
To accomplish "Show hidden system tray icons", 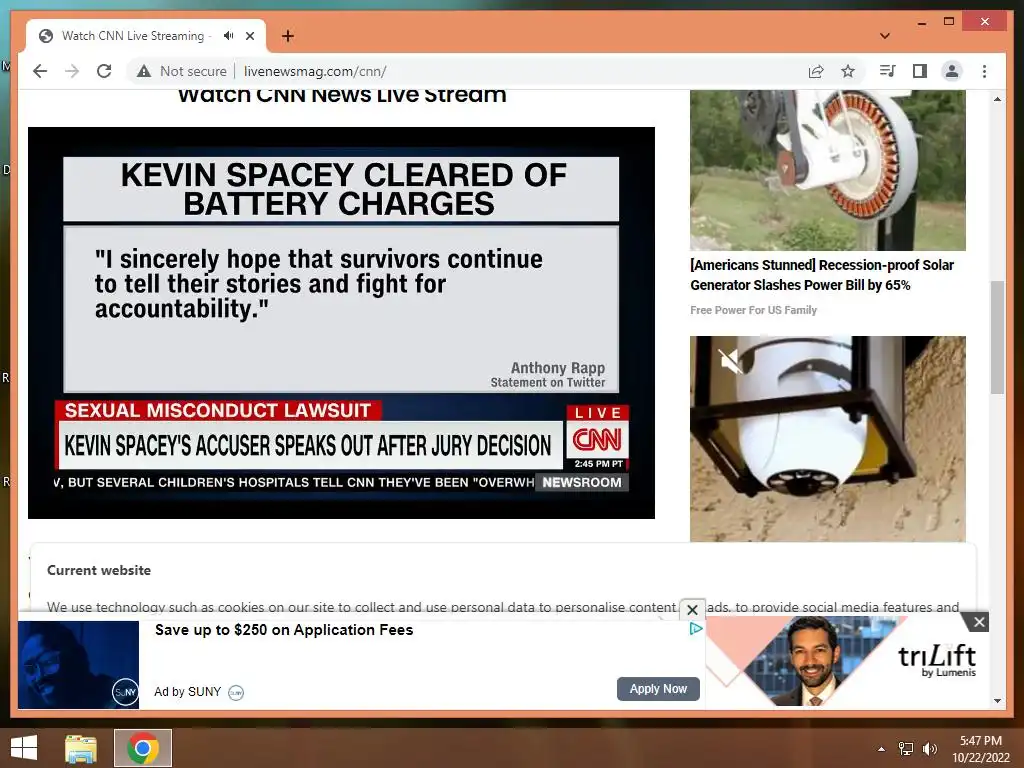I will coord(882,749).
